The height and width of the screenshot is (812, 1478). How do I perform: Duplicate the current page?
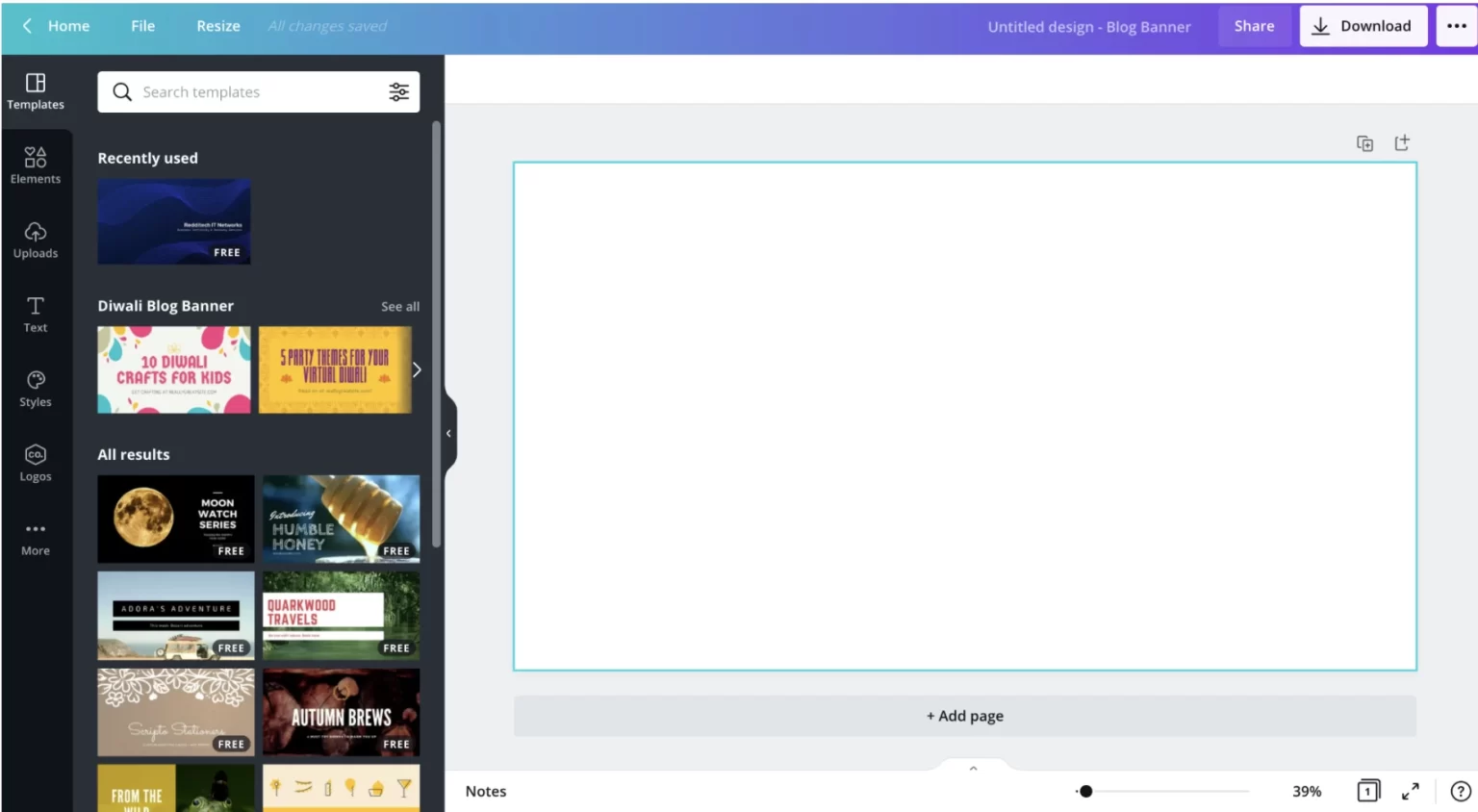click(1364, 142)
